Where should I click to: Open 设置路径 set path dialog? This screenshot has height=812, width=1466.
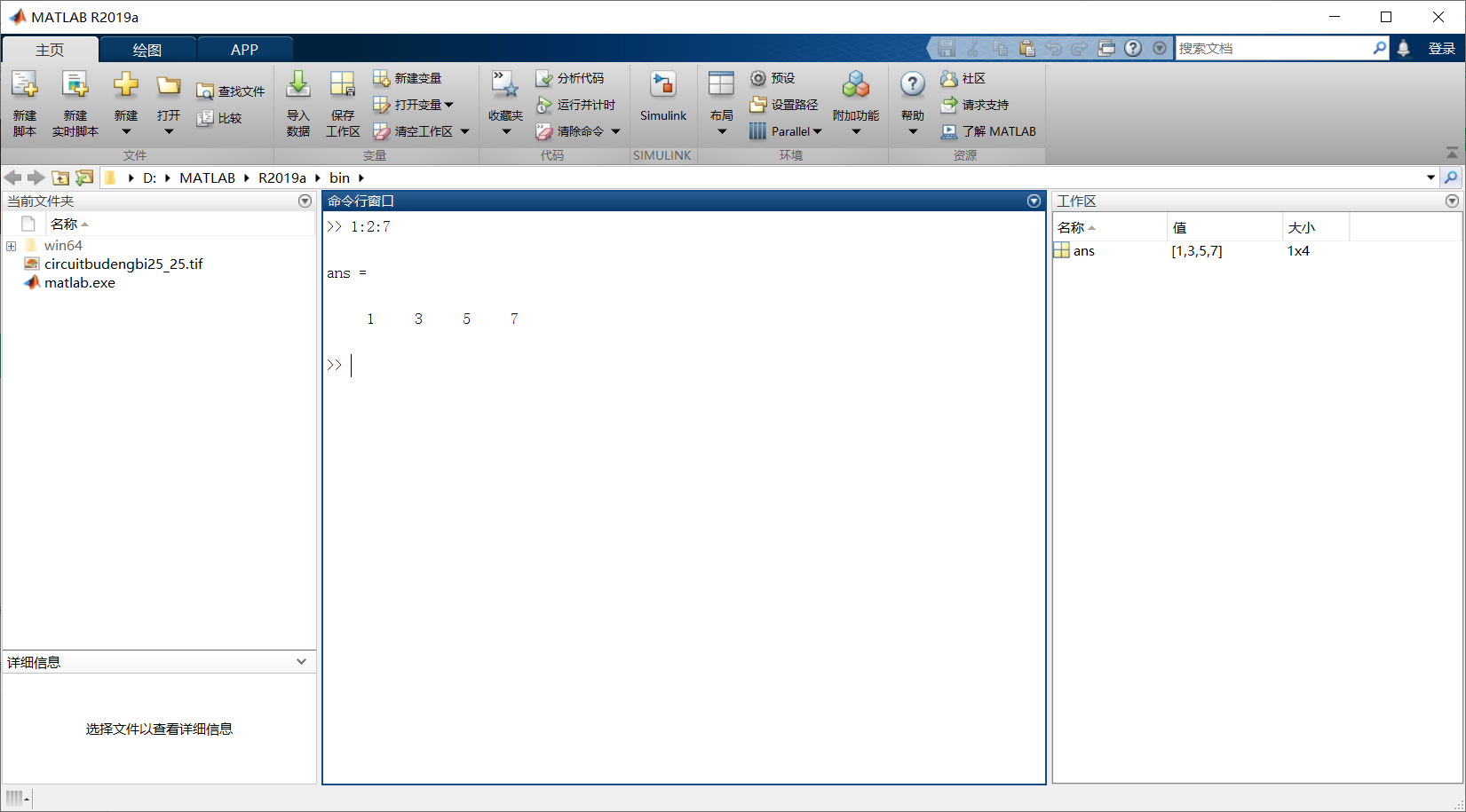pyautogui.click(x=783, y=105)
